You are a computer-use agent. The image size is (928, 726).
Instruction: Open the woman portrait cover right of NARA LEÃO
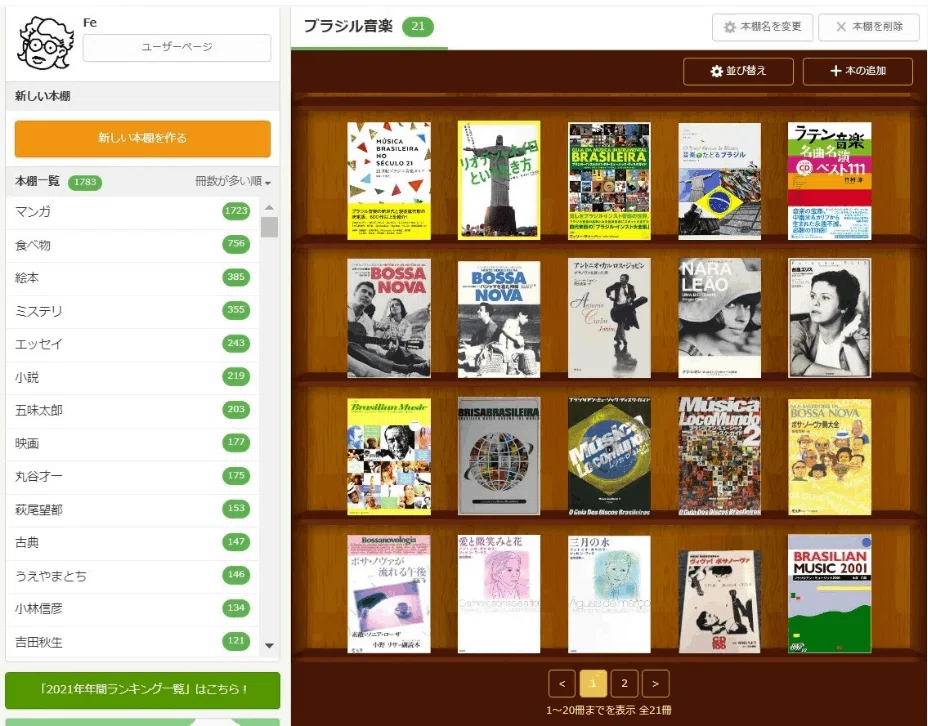coord(829,318)
